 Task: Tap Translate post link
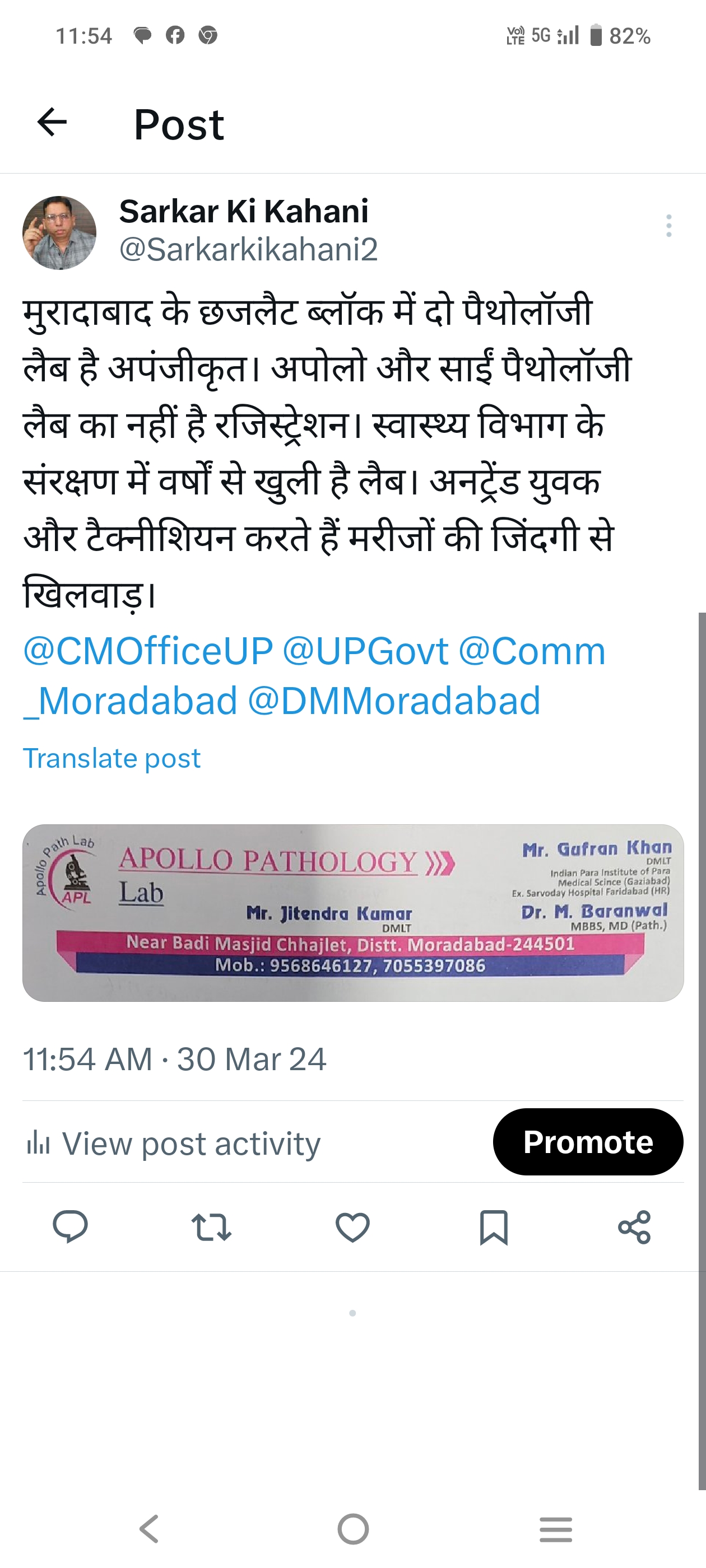(112, 758)
